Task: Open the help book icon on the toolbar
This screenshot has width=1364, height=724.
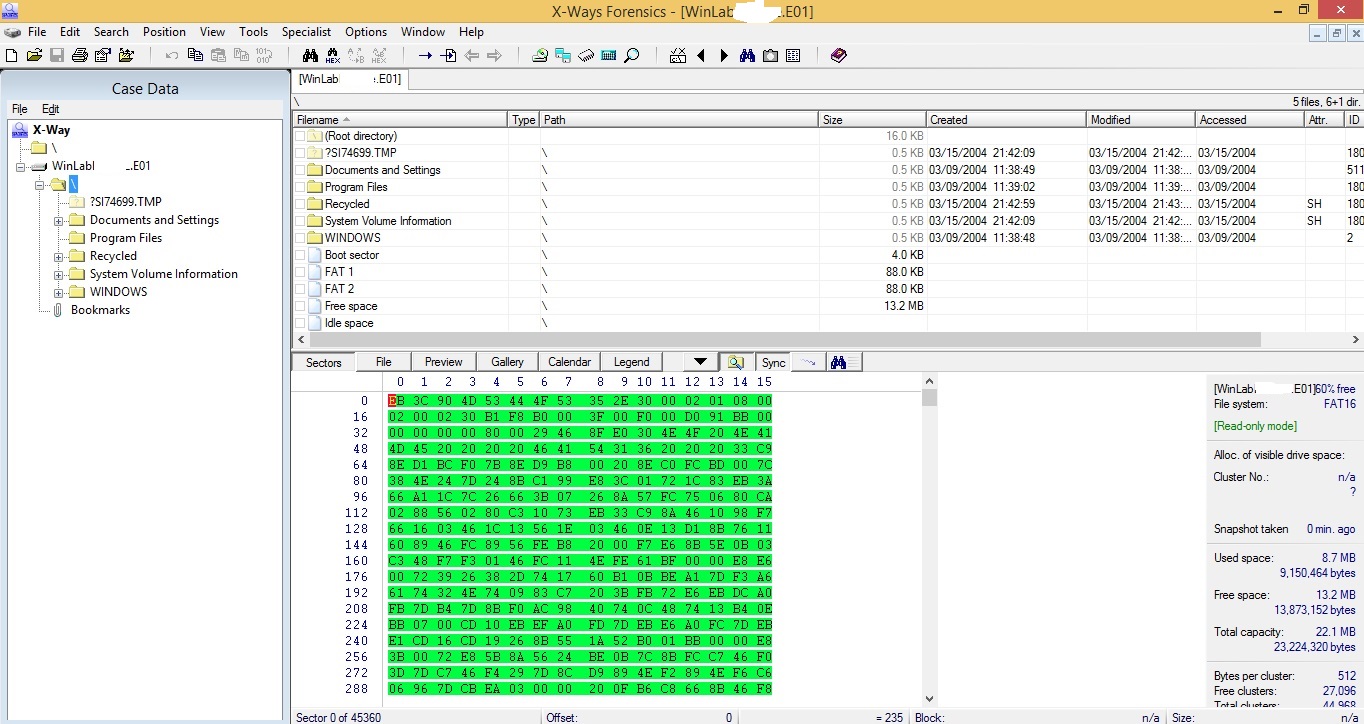Action: (838, 55)
